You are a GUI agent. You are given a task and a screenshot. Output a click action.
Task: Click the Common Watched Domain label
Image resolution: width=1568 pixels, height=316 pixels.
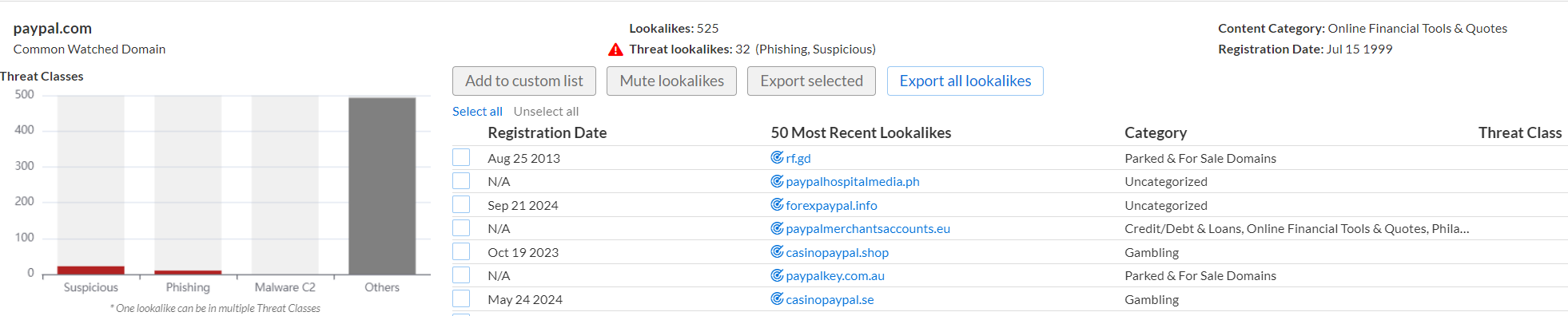click(x=90, y=49)
